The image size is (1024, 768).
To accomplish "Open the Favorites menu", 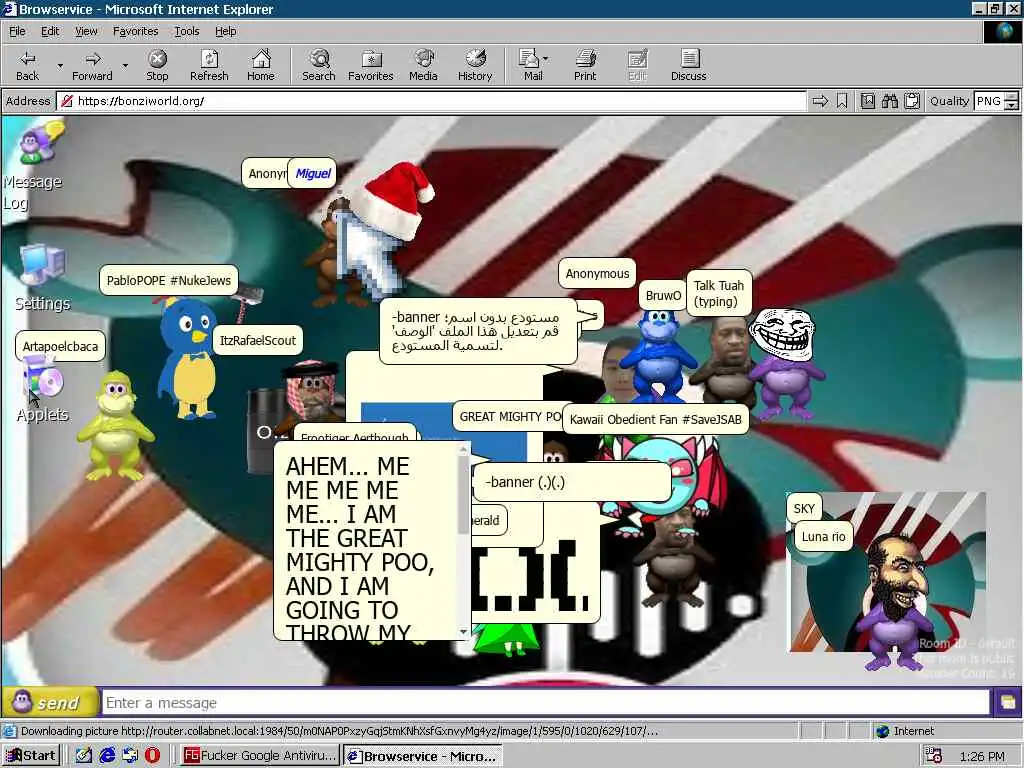I will point(135,31).
